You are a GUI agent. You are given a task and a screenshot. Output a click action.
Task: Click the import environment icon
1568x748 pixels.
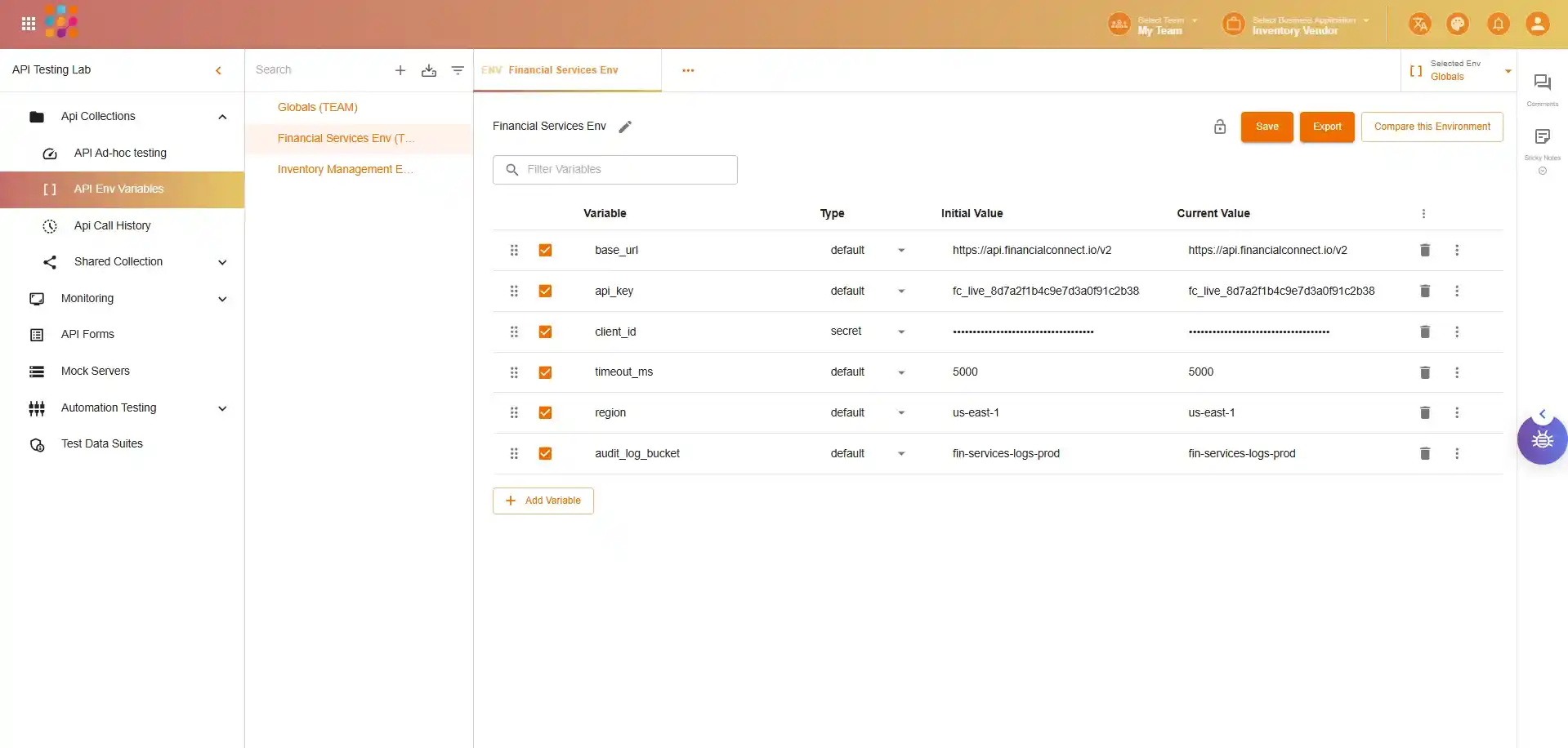[x=428, y=70]
